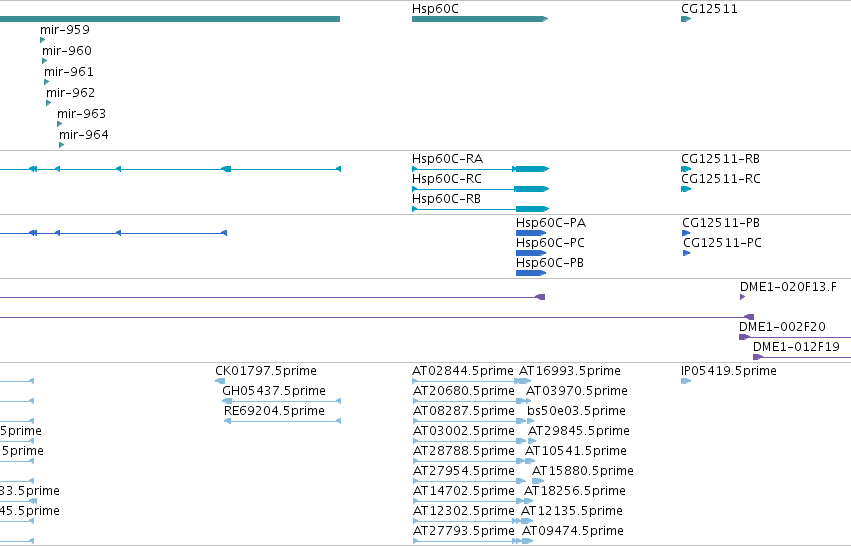
Task: Click the AT10541.5prime EST label
Action: (x=575, y=452)
